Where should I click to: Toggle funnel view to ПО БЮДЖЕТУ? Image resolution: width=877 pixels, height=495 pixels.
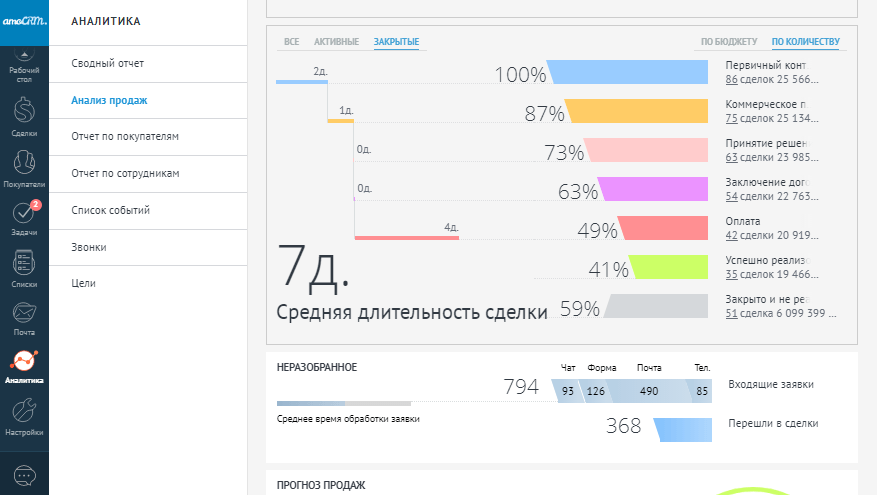(x=728, y=42)
